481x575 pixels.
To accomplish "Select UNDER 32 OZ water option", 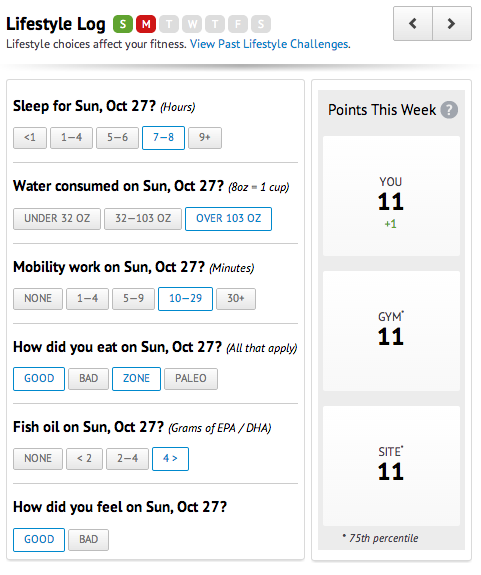I will coord(57,219).
